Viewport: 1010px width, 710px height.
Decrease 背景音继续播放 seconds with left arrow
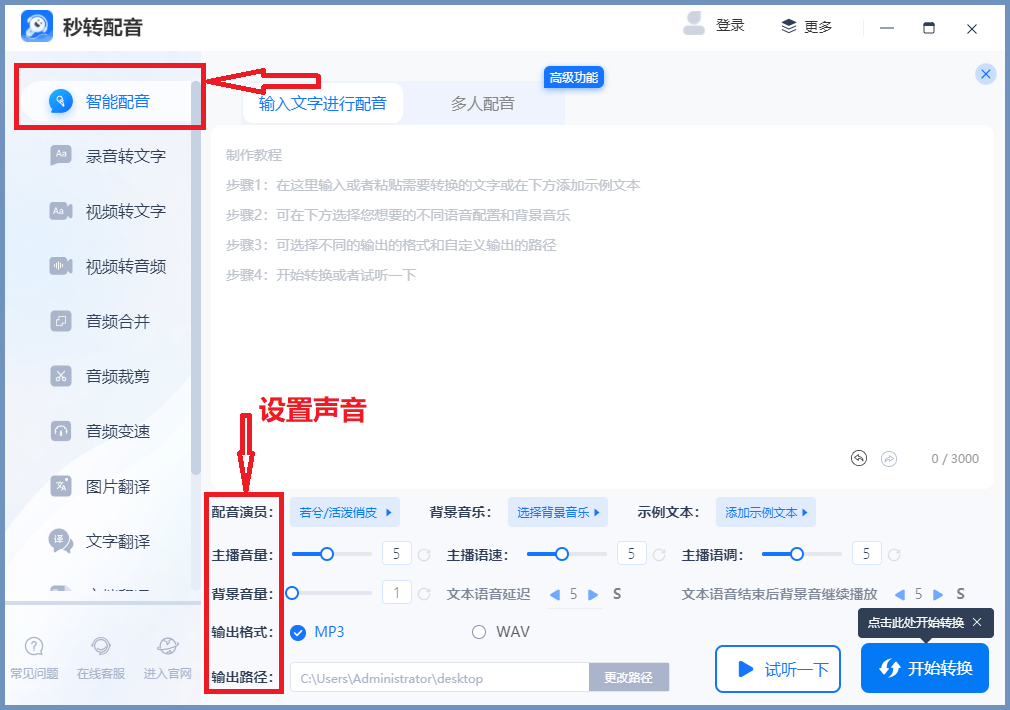[900, 595]
